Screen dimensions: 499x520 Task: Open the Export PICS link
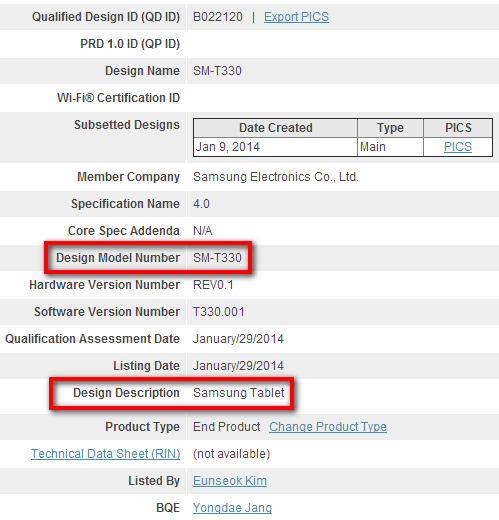(296, 17)
